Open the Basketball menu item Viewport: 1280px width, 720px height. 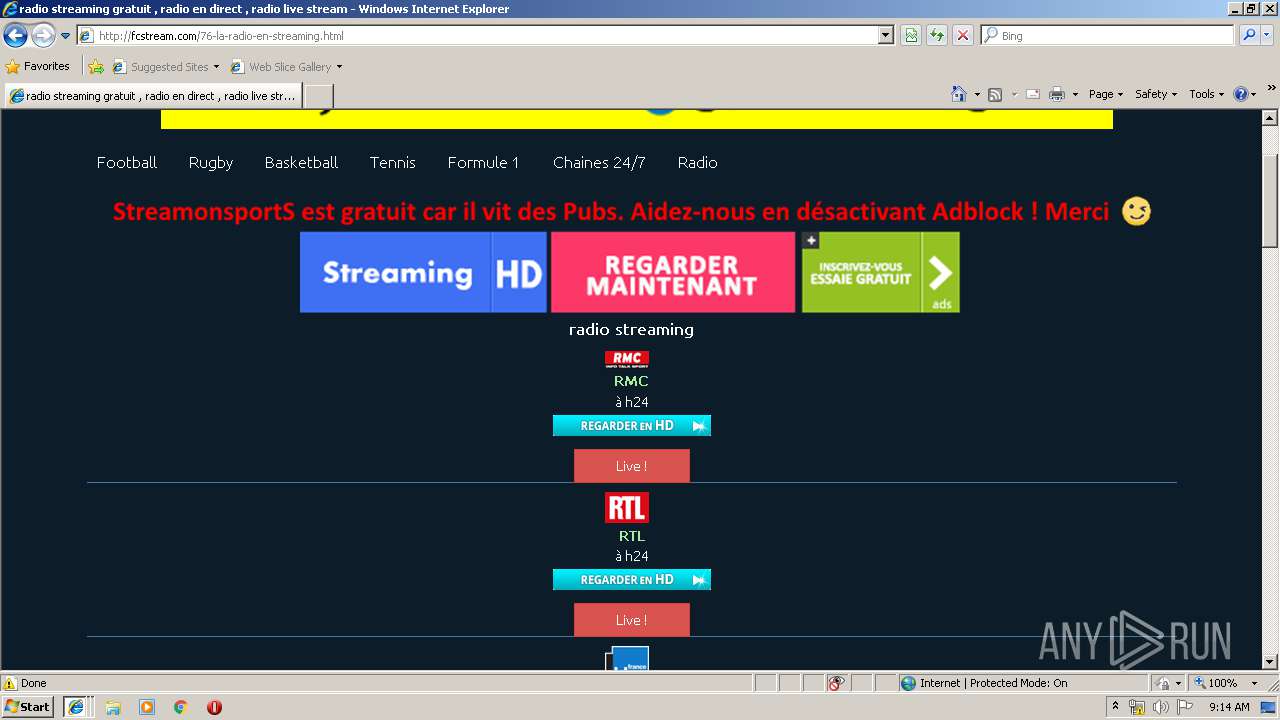click(x=301, y=162)
